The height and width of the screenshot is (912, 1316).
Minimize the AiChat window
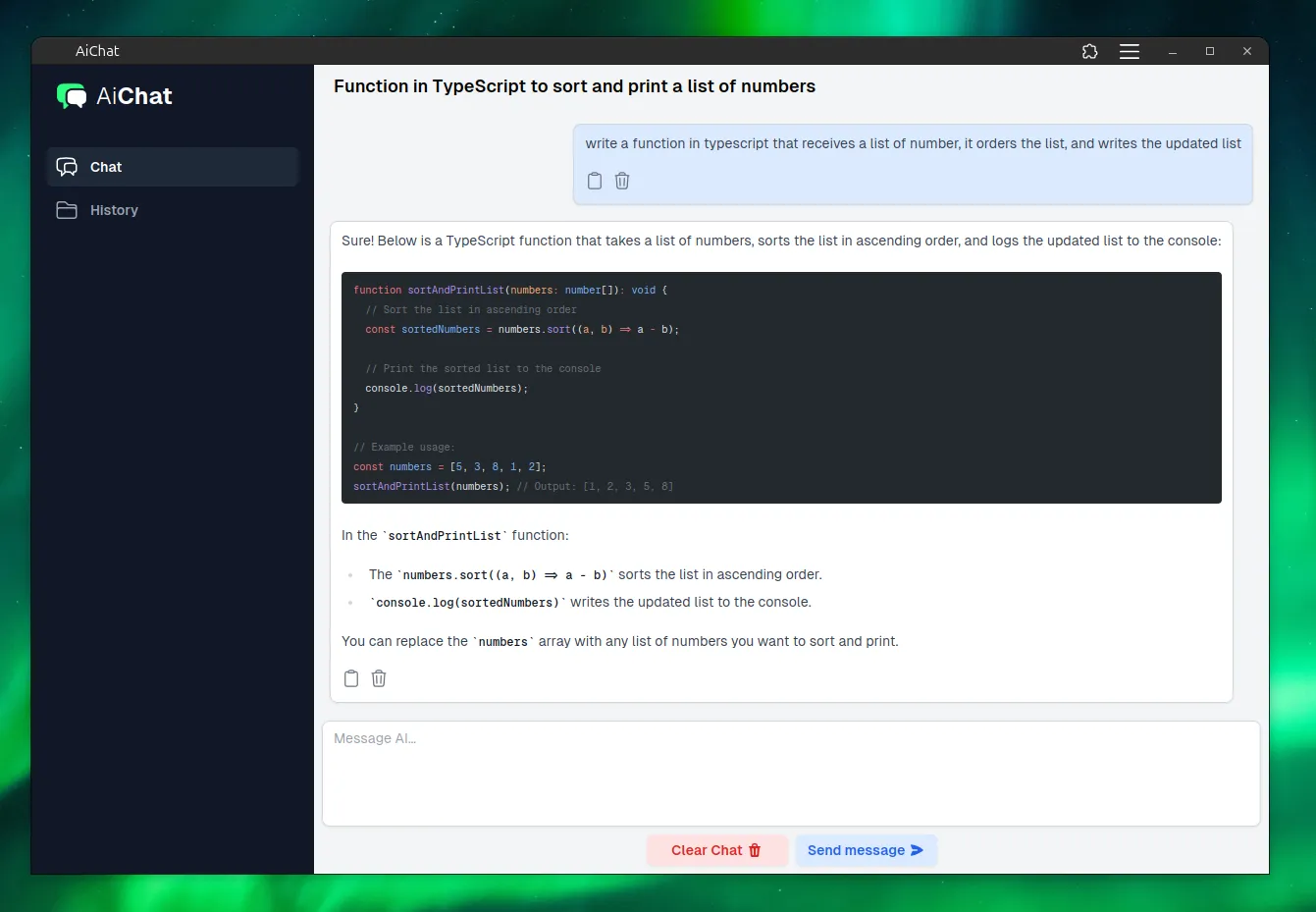(x=1173, y=51)
